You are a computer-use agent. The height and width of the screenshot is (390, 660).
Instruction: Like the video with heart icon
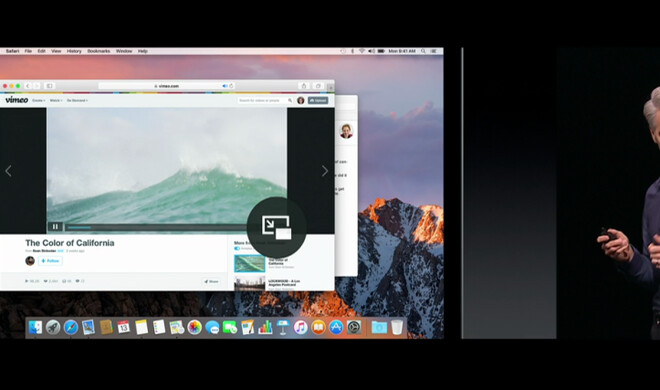click(x=45, y=281)
